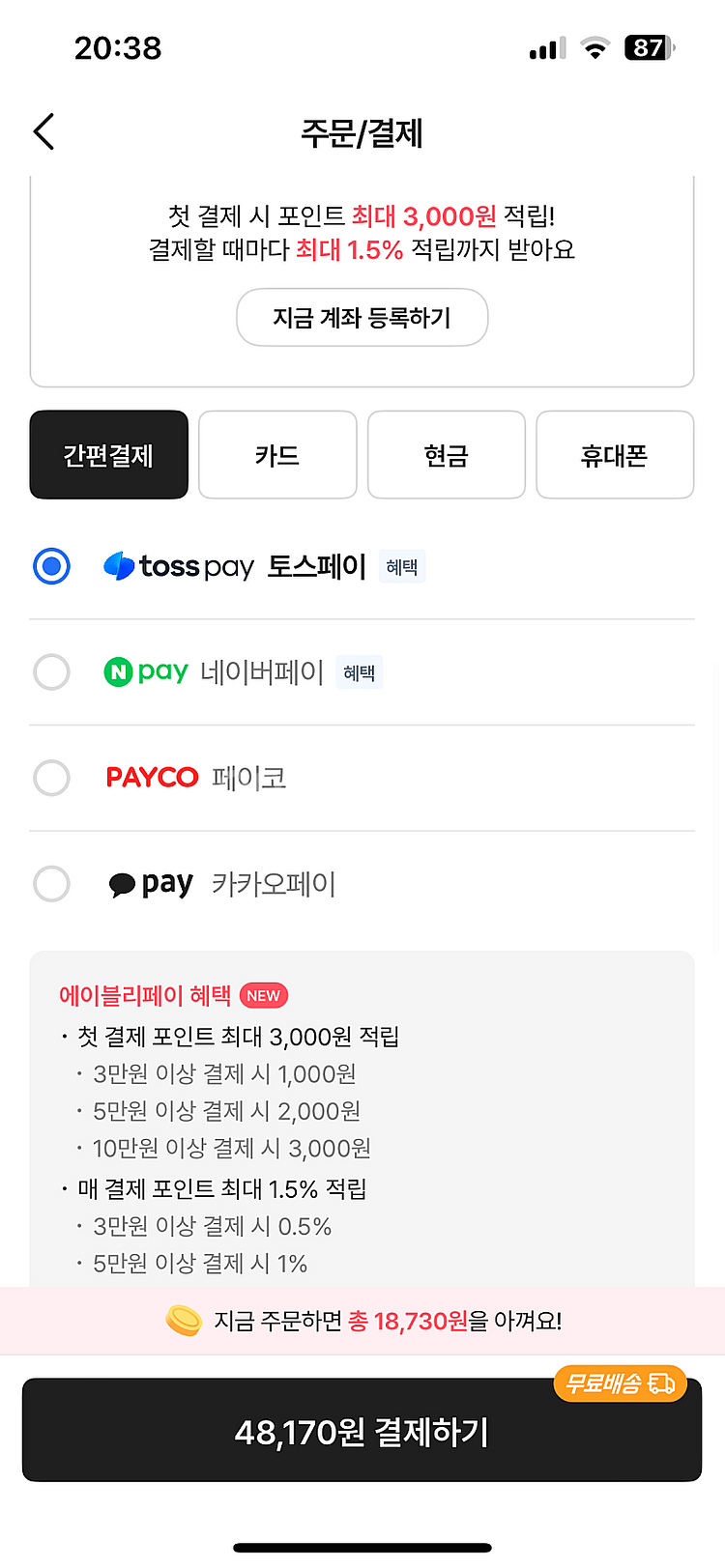Tap the Naver Pay logo
The height and width of the screenshot is (1568, 725).
click(146, 671)
